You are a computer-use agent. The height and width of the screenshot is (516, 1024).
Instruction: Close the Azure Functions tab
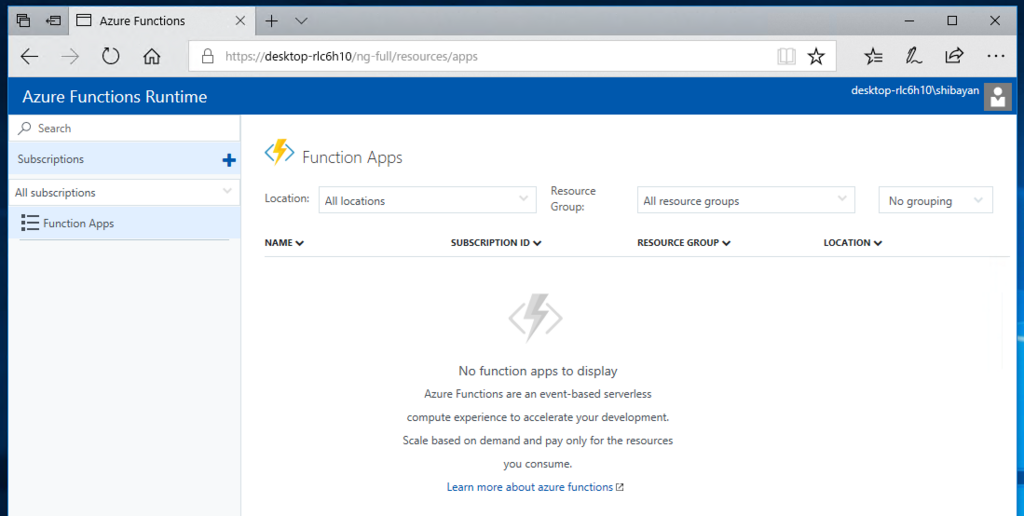click(x=240, y=21)
